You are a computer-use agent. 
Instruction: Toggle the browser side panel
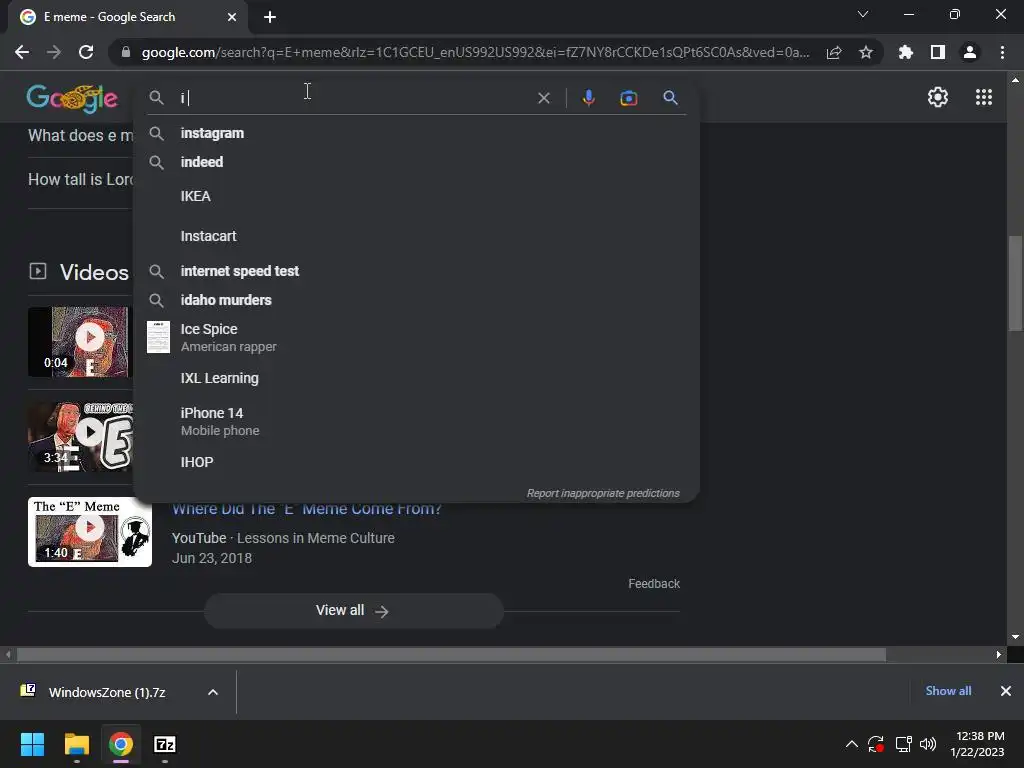(938, 52)
